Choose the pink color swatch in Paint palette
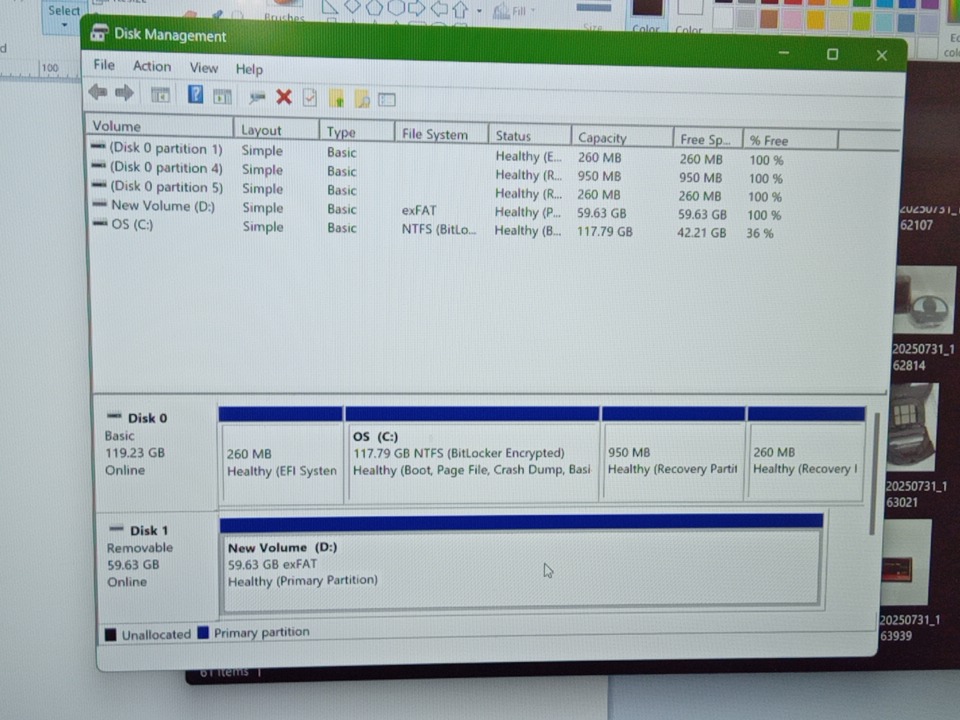Screen dimensions: 960x720 [792, 20]
